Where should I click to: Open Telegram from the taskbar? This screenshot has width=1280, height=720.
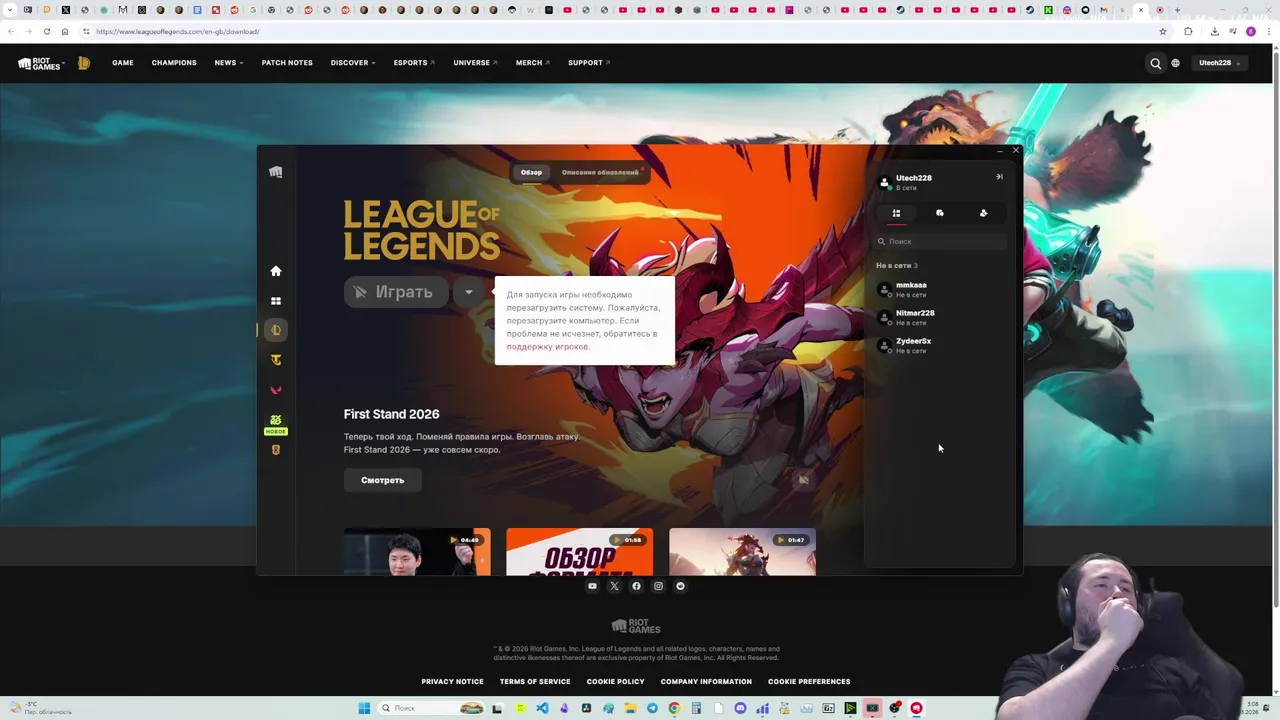[x=652, y=708]
